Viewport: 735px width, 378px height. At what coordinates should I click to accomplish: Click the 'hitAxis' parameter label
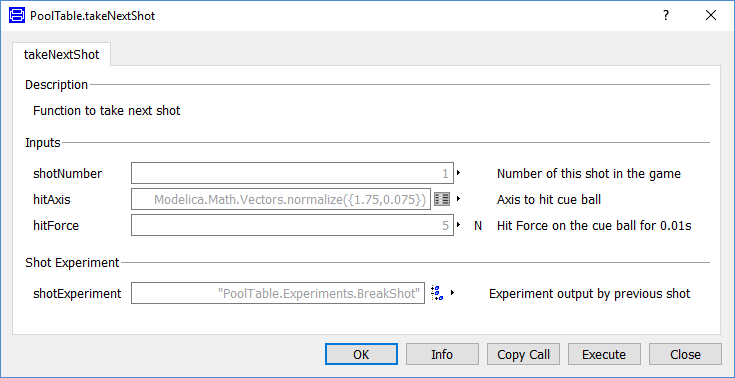pos(52,200)
